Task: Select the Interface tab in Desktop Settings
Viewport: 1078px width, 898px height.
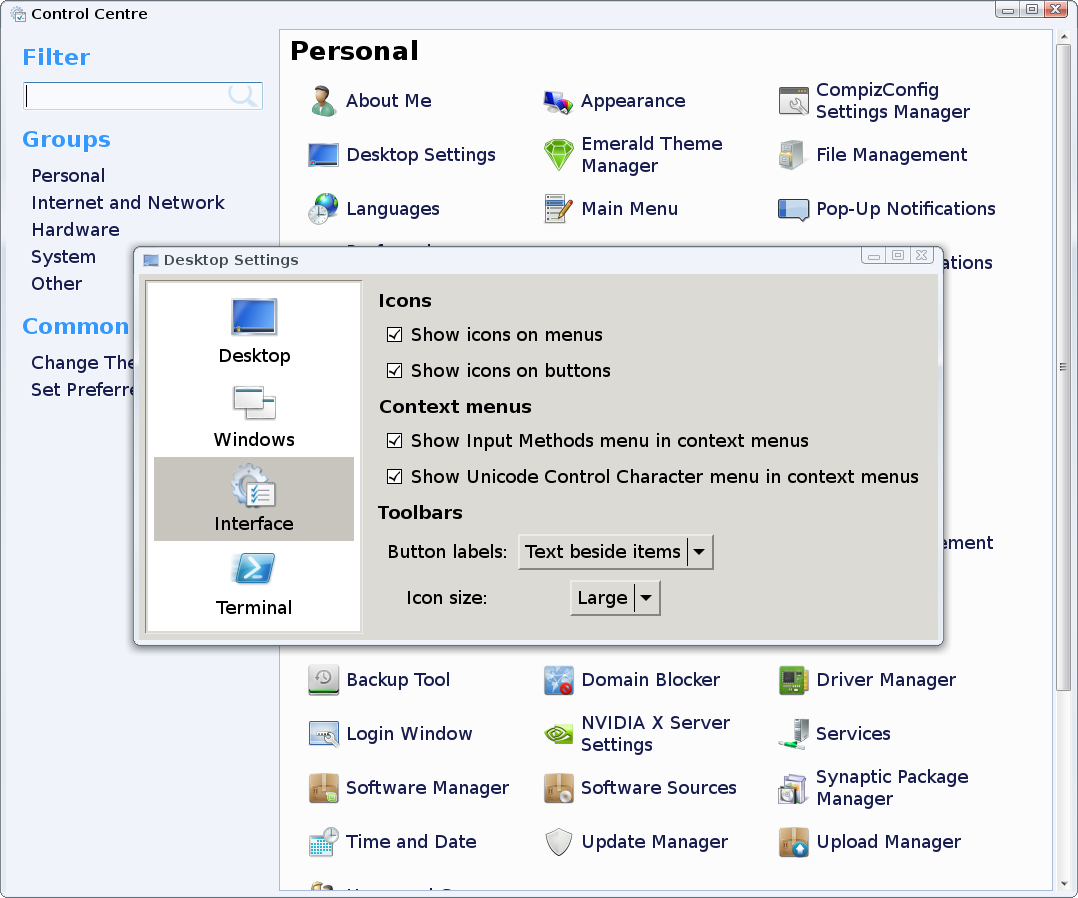Action: (x=254, y=499)
